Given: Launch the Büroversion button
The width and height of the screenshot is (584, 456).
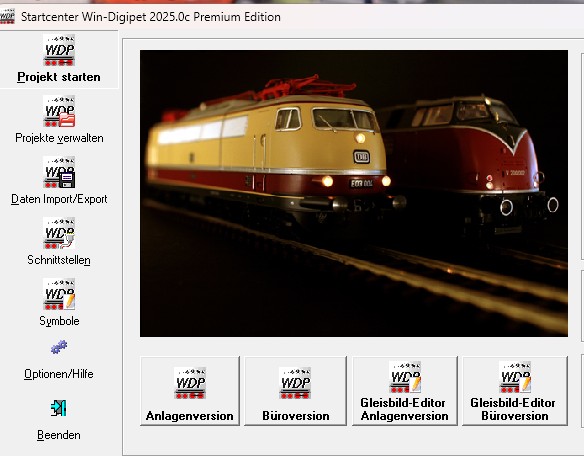Looking at the screenshot, I should [295, 391].
